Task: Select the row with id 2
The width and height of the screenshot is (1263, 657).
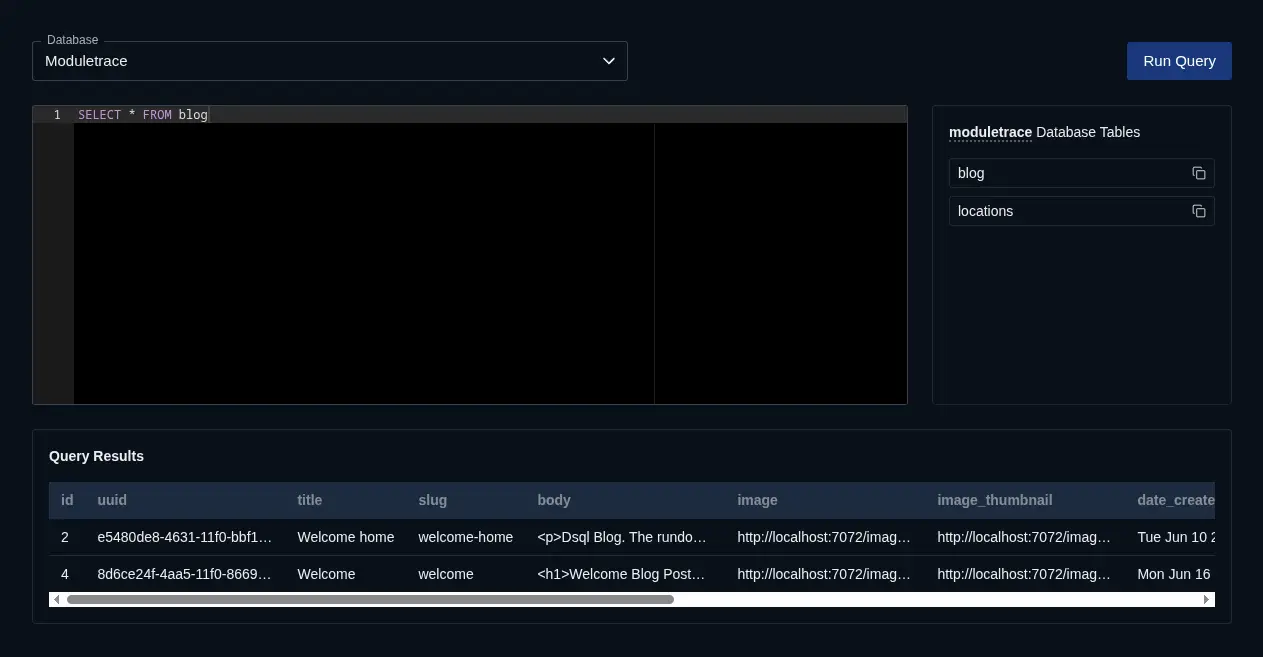Action: click(x=400, y=537)
